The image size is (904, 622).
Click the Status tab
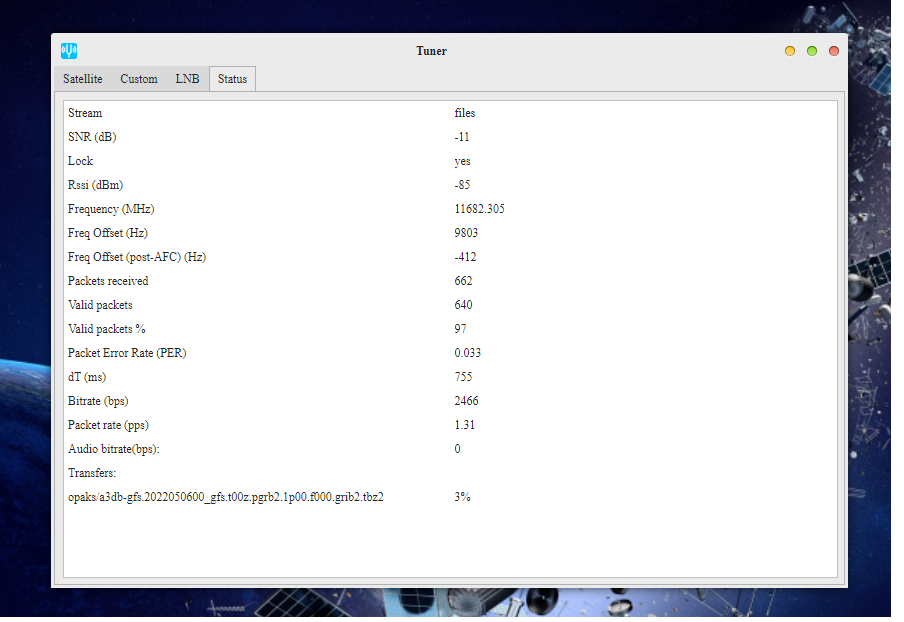click(232, 79)
